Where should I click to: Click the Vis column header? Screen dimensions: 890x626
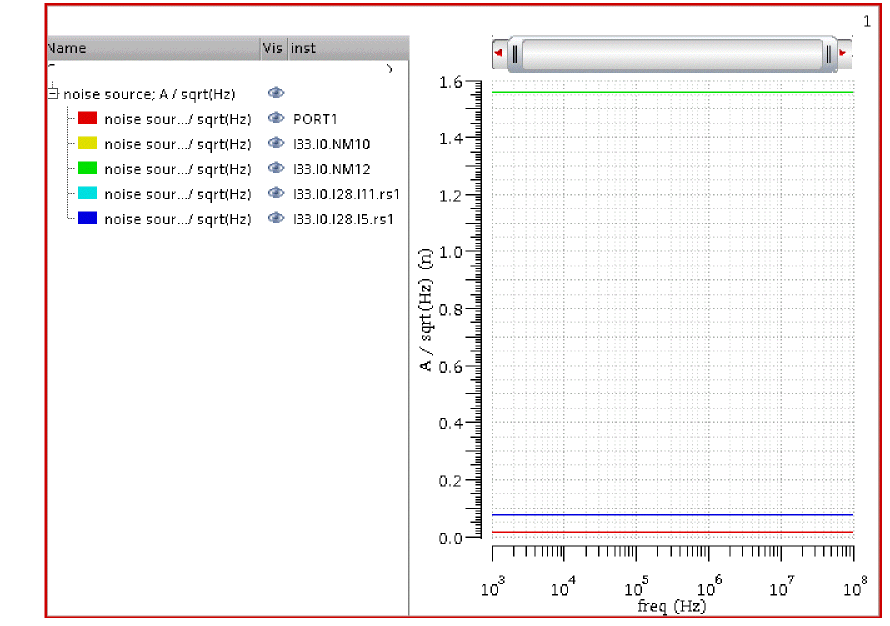[272, 48]
